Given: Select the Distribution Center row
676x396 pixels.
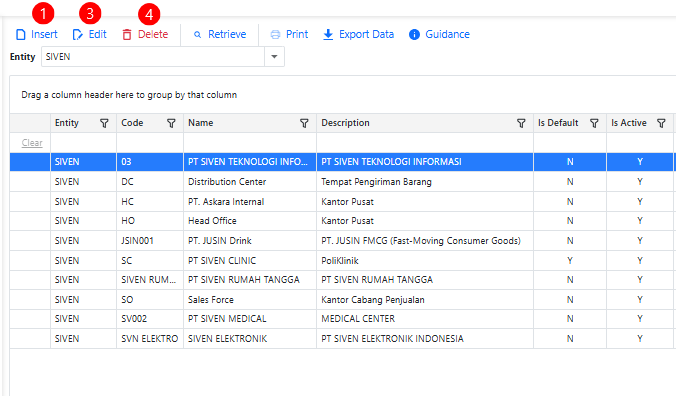Looking at the screenshot, I should coord(343,181).
